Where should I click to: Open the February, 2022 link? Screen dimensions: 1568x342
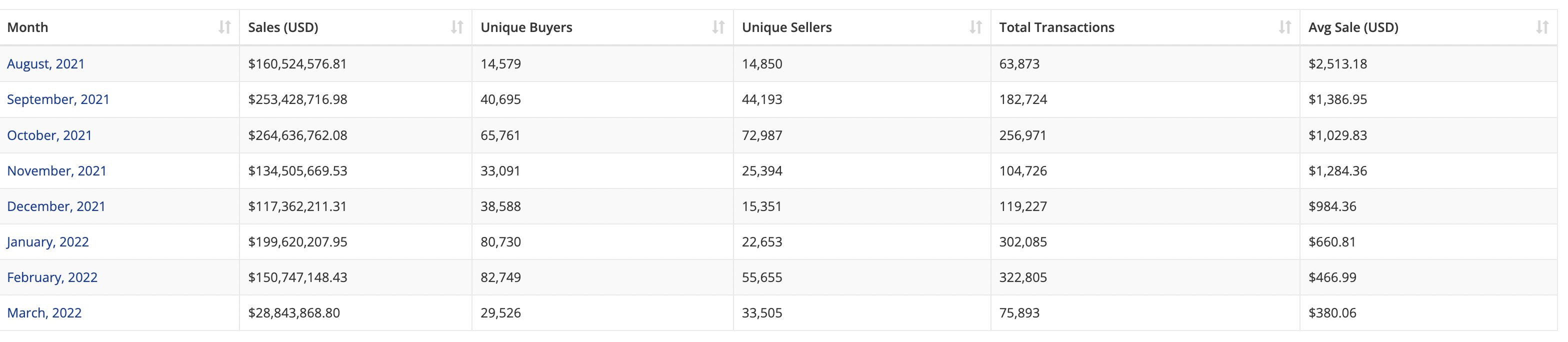pos(51,277)
